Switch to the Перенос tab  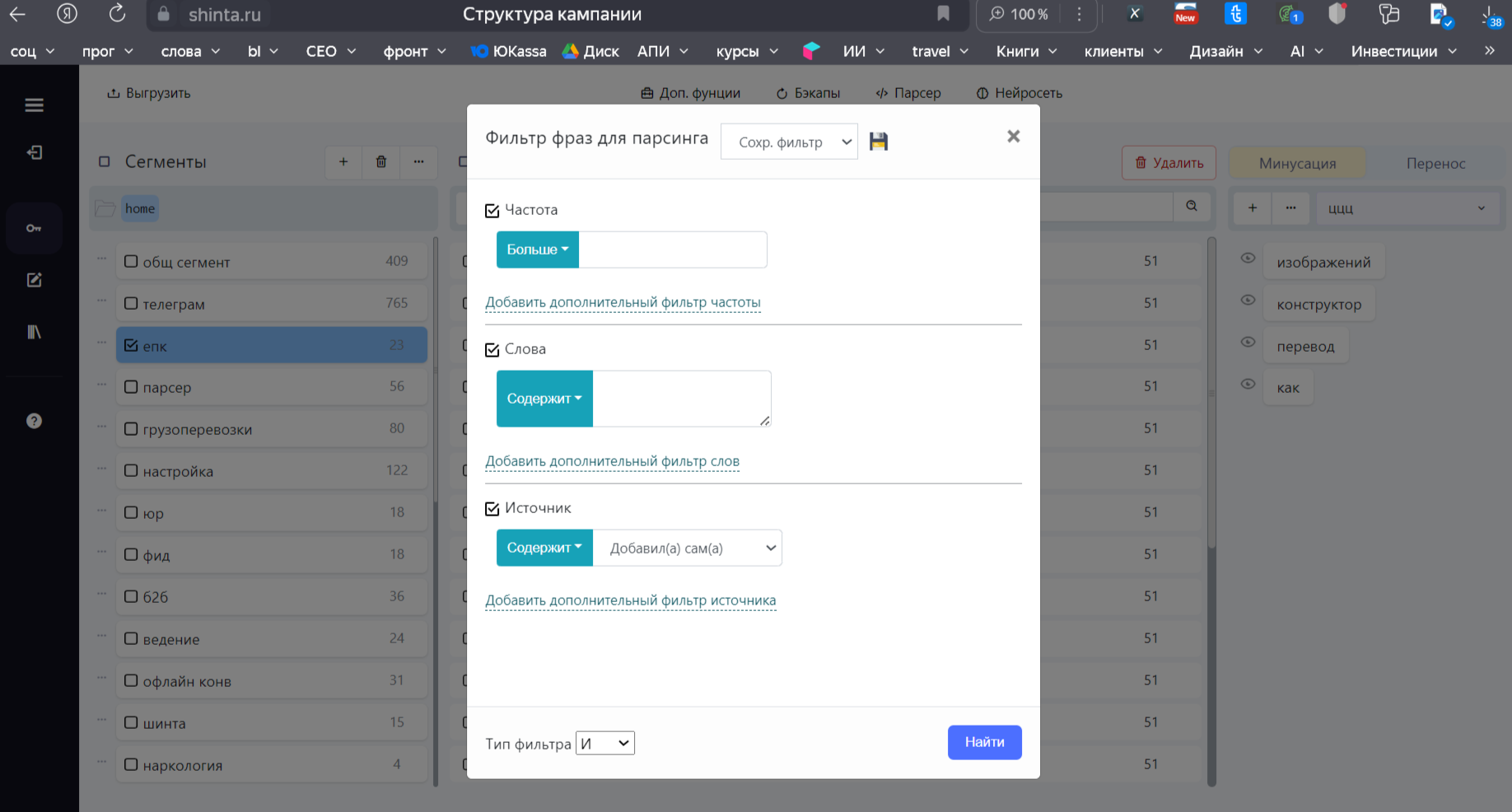tap(1435, 163)
